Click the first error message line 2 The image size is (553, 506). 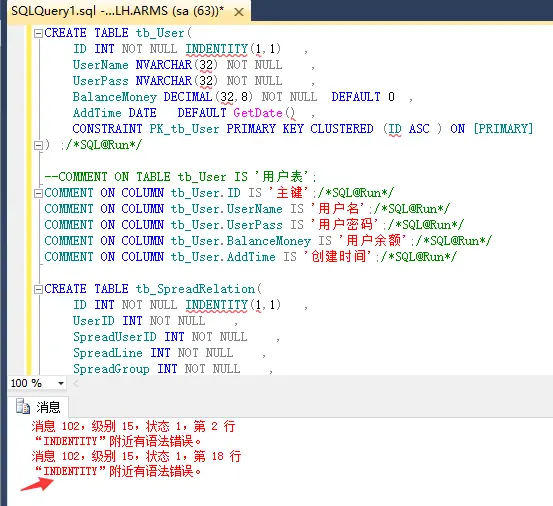(133, 426)
